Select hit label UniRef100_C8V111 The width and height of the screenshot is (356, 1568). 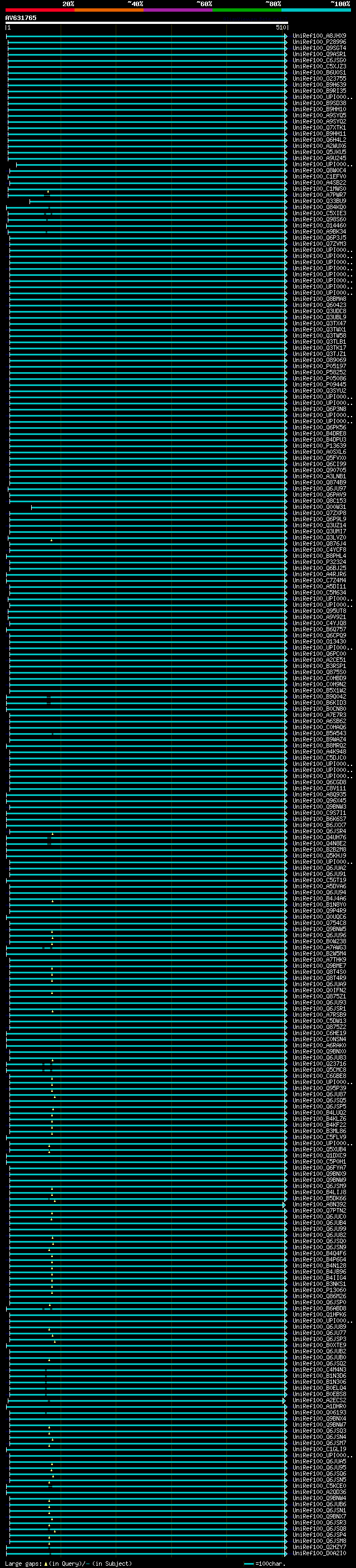(x=319, y=788)
